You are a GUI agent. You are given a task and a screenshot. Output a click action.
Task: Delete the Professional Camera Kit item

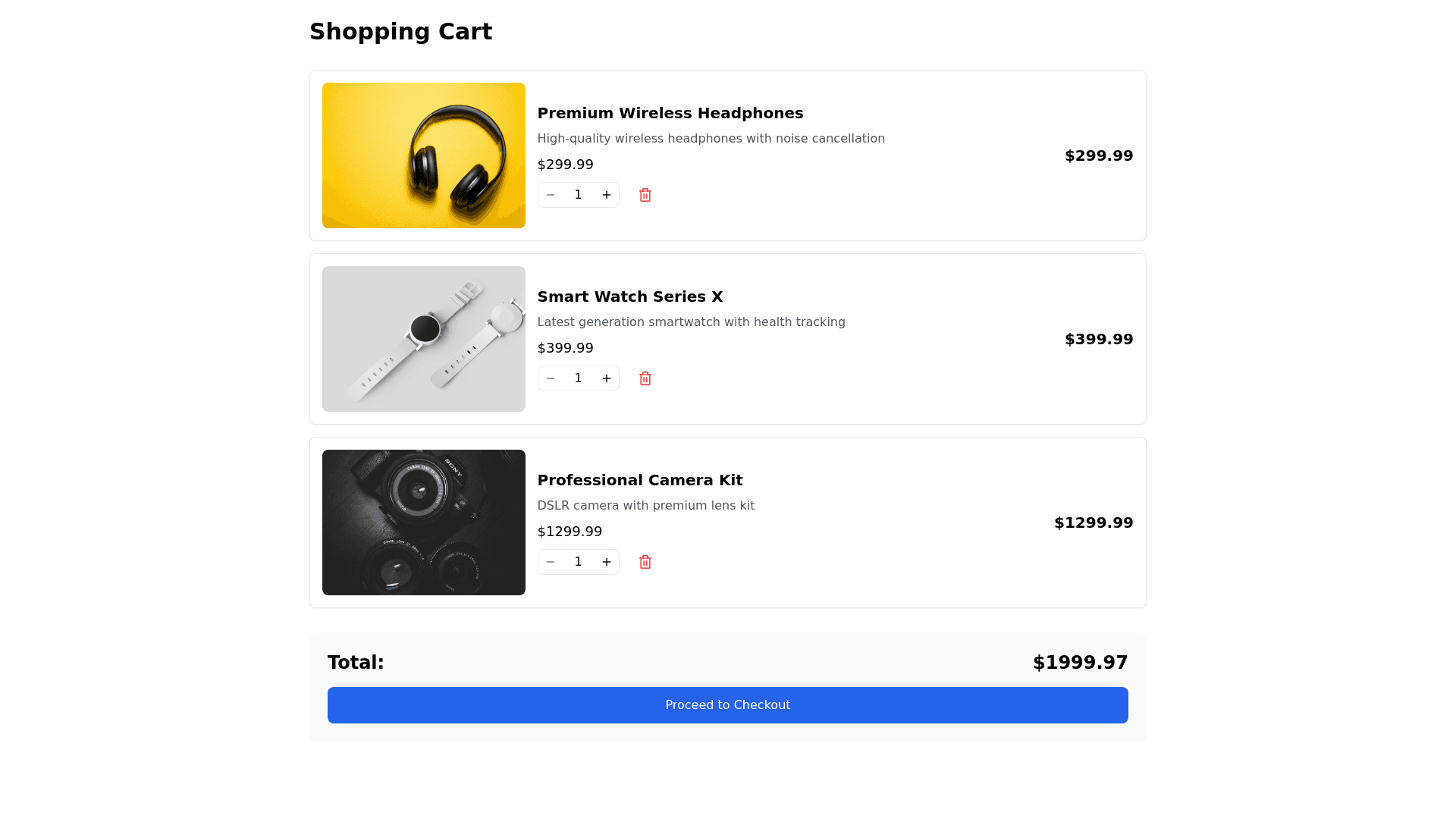pos(645,562)
